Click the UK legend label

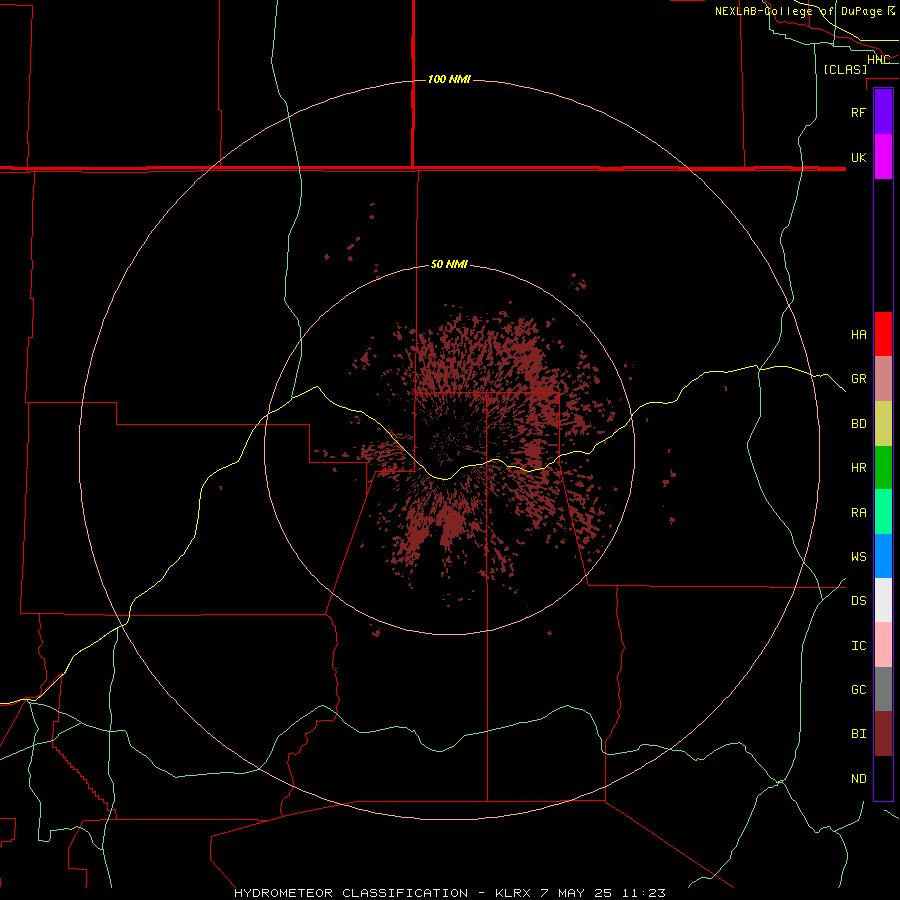[x=858, y=157]
